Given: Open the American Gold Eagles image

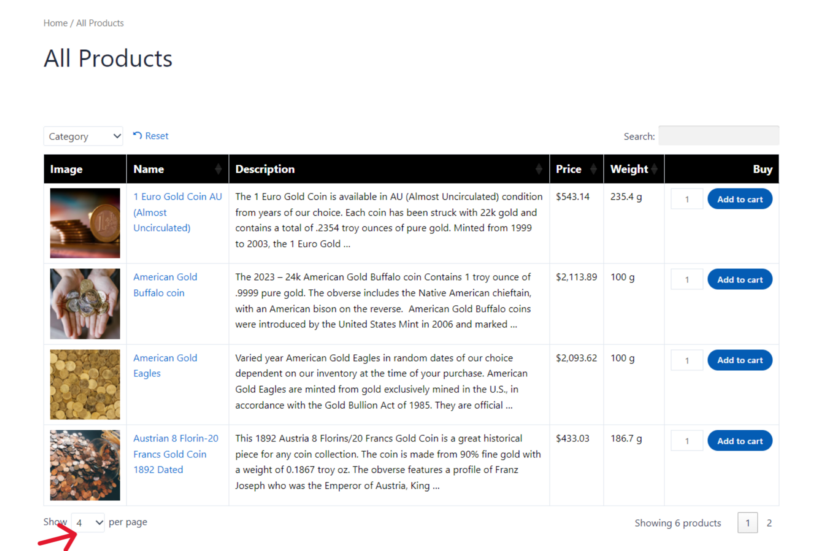Looking at the screenshot, I should pos(85,384).
